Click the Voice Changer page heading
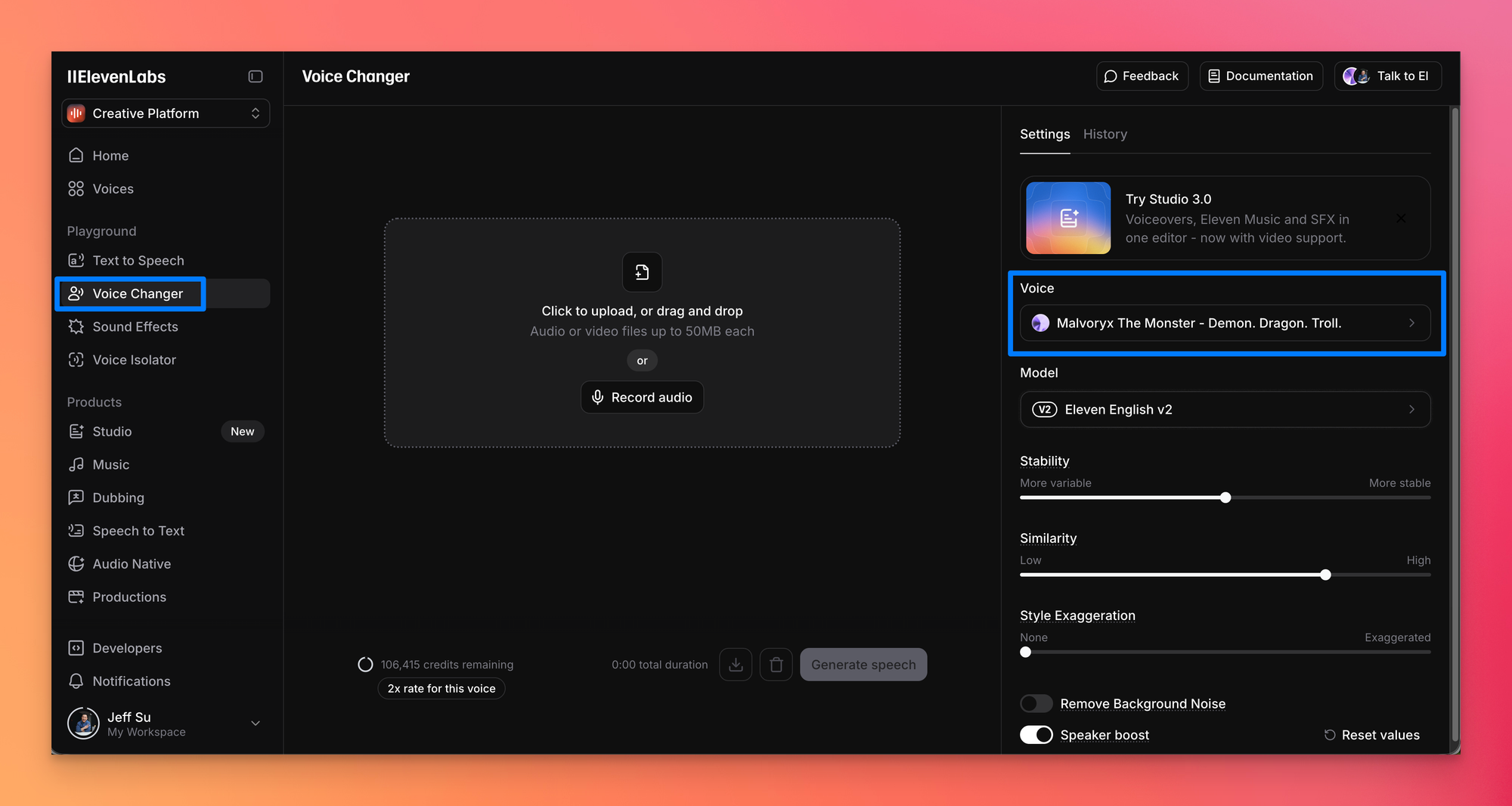This screenshot has height=806, width=1512. (x=356, y=76)
